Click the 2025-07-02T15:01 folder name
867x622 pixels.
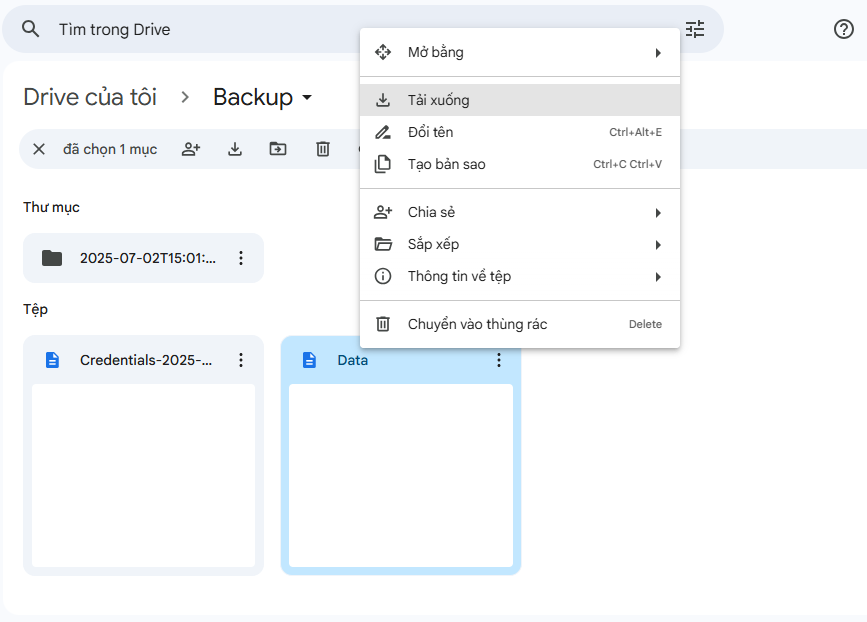coord(148,258)
